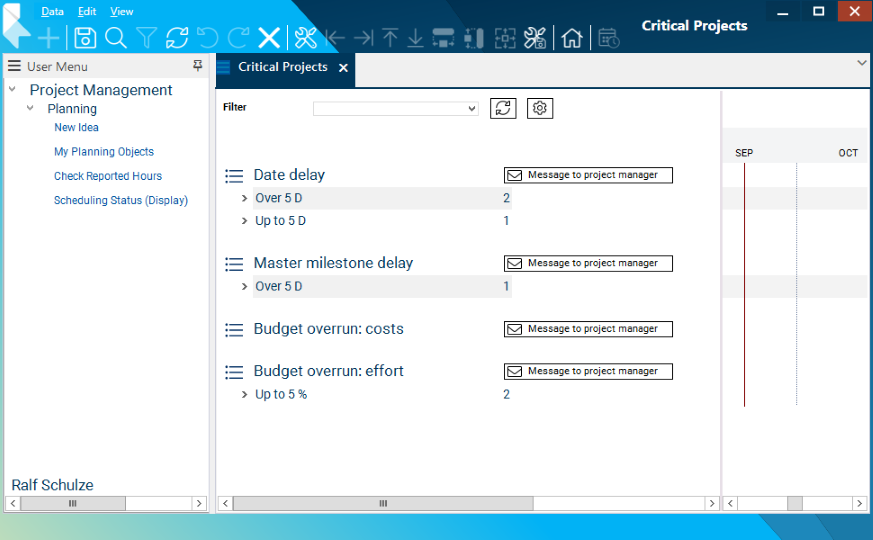Screen dimensions: 873x540
Task: Click the Insert plus icon in toolbar
Action: point(48,38)
